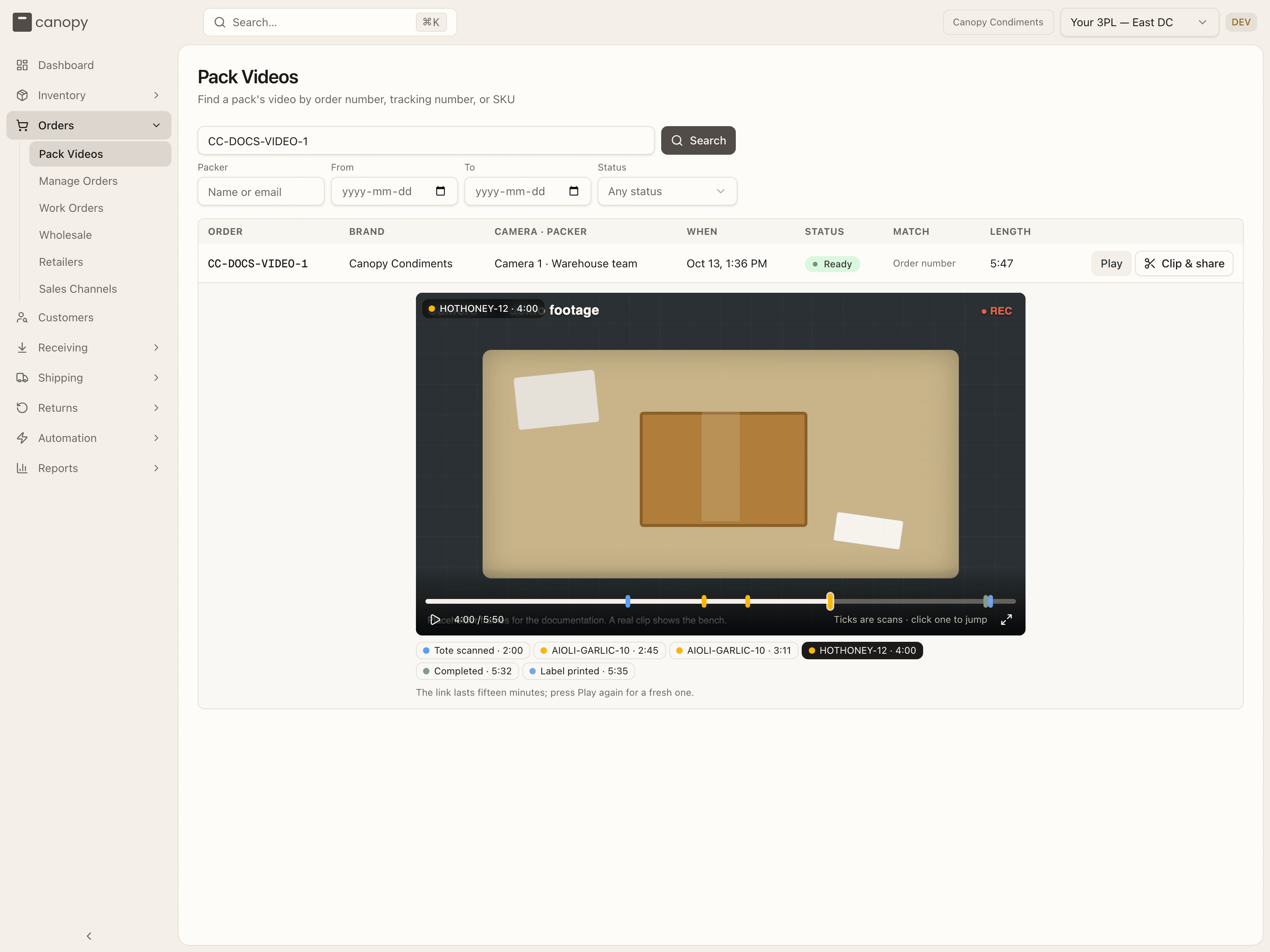Open Sales Channels
This screenshot has height=952, width=1270.
pyautogui.click(x=100, y=289)
